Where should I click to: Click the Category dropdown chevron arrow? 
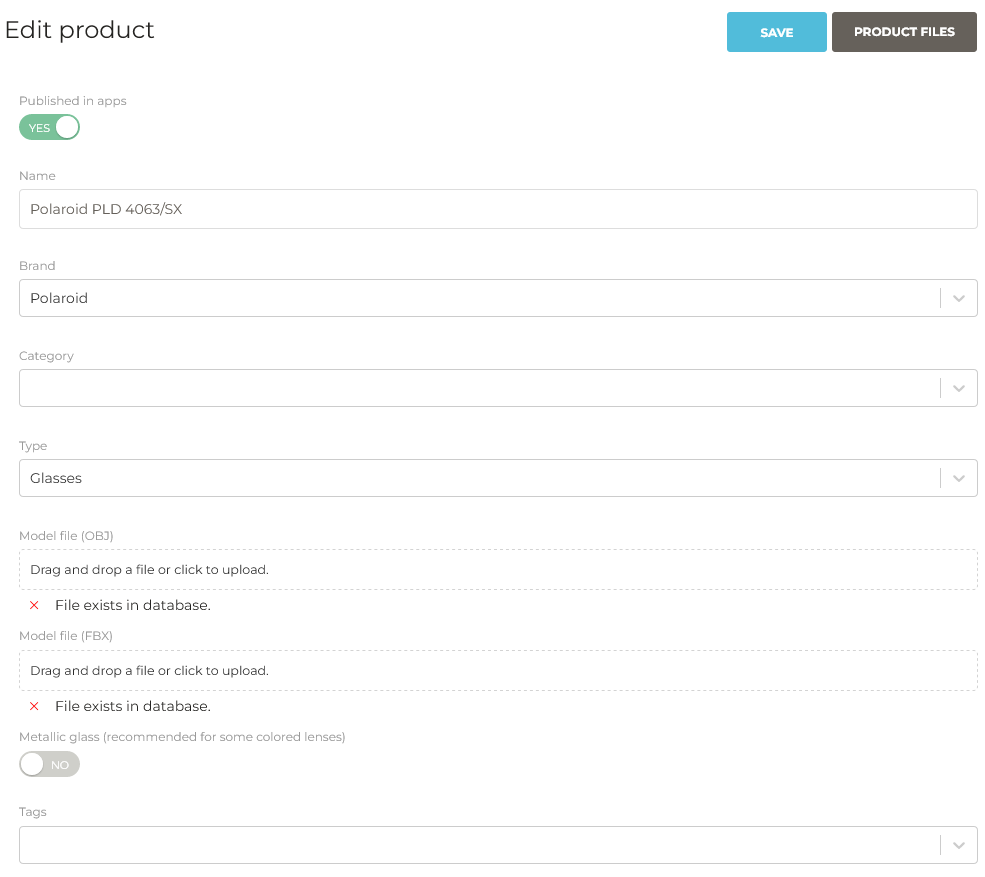click(x=958, y=388)
